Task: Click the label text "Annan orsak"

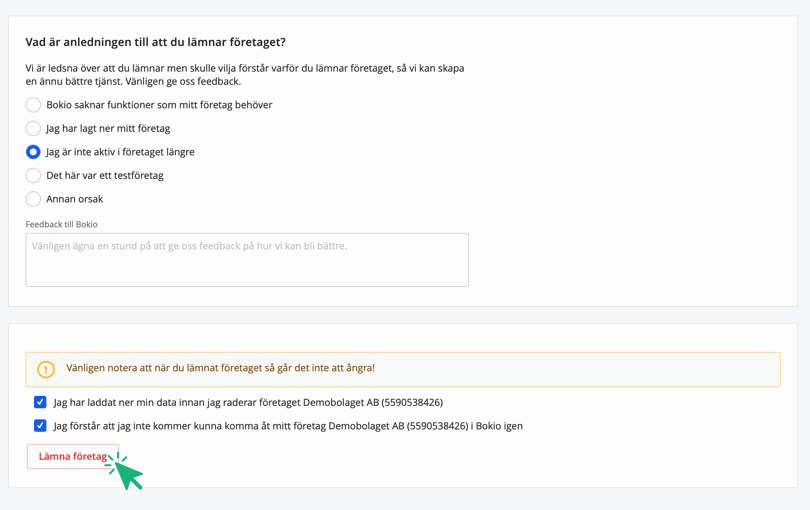Action: pos(75,199)
